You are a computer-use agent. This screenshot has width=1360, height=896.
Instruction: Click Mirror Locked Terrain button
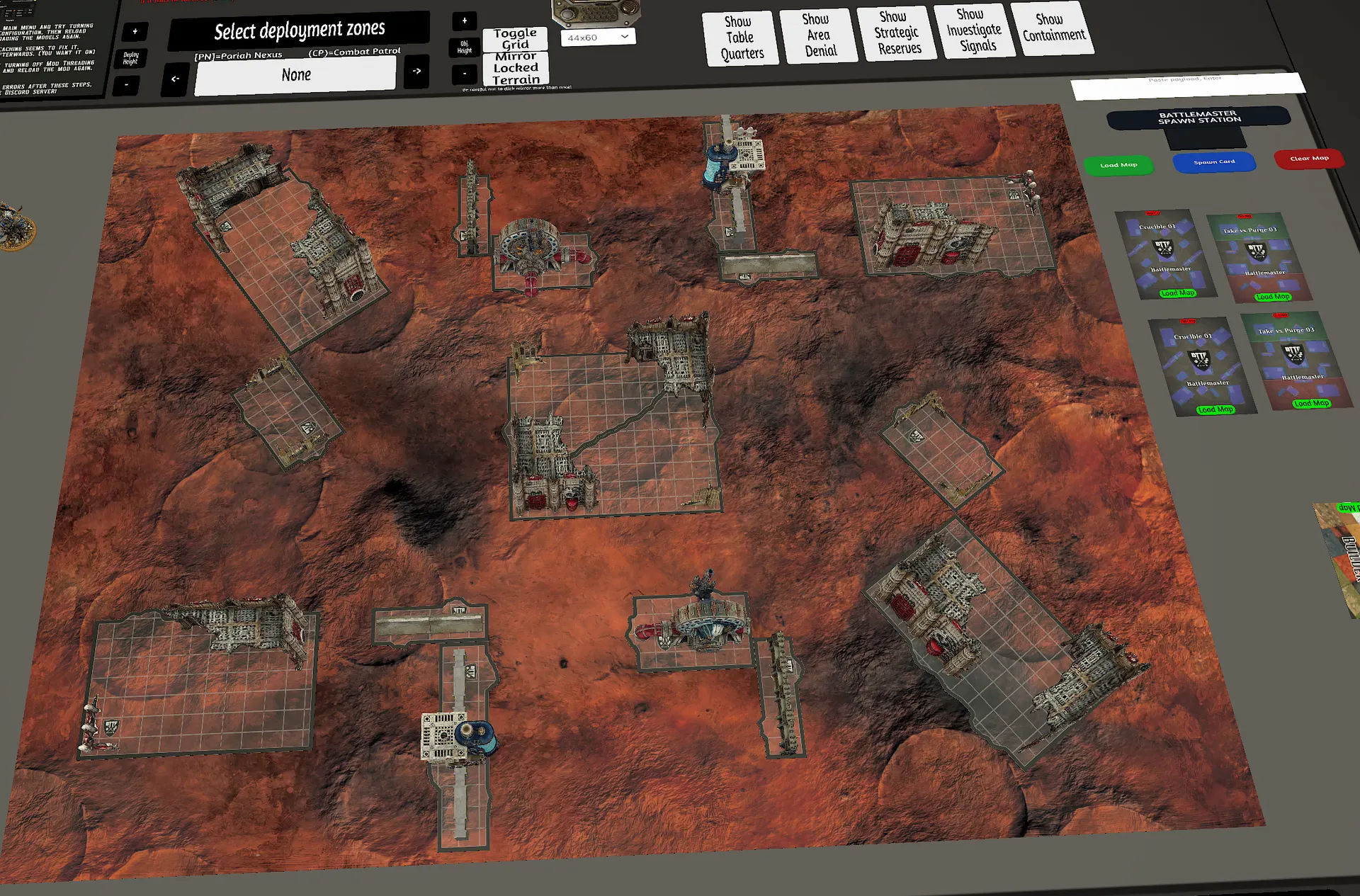tap(516, 68)
